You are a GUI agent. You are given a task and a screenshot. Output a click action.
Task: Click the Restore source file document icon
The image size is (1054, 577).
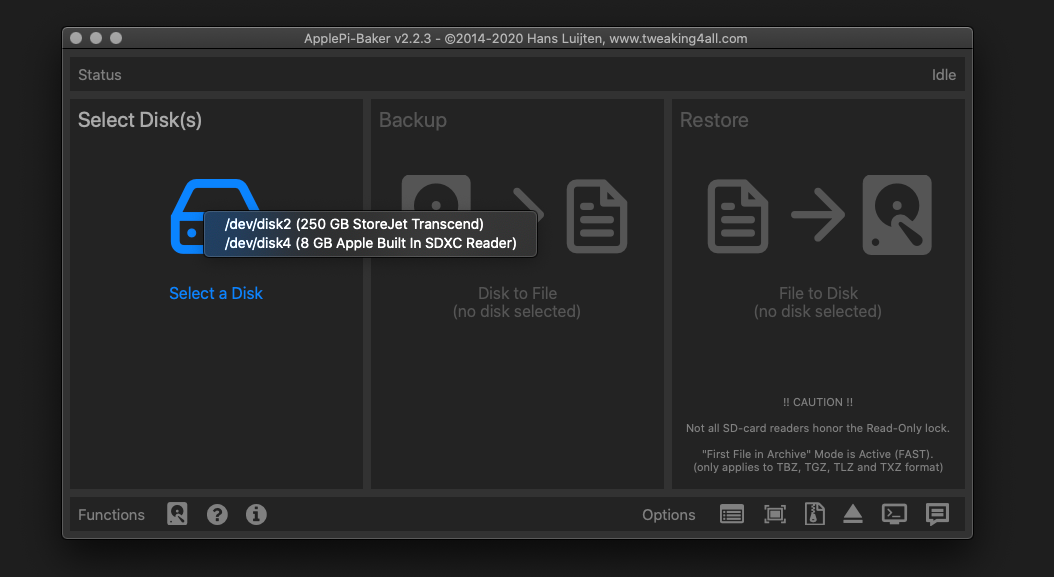pyautogui.click(x=737, y=216)
